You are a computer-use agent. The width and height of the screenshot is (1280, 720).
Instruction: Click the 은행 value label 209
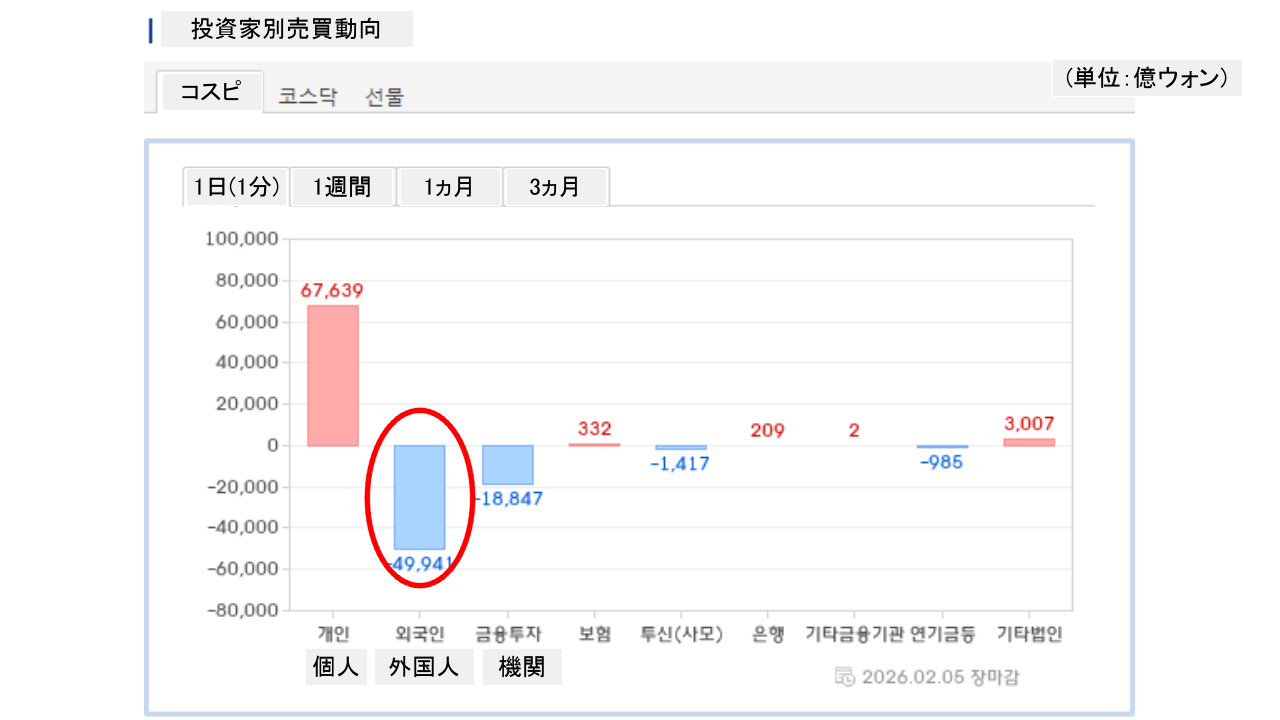coord(768,431)
